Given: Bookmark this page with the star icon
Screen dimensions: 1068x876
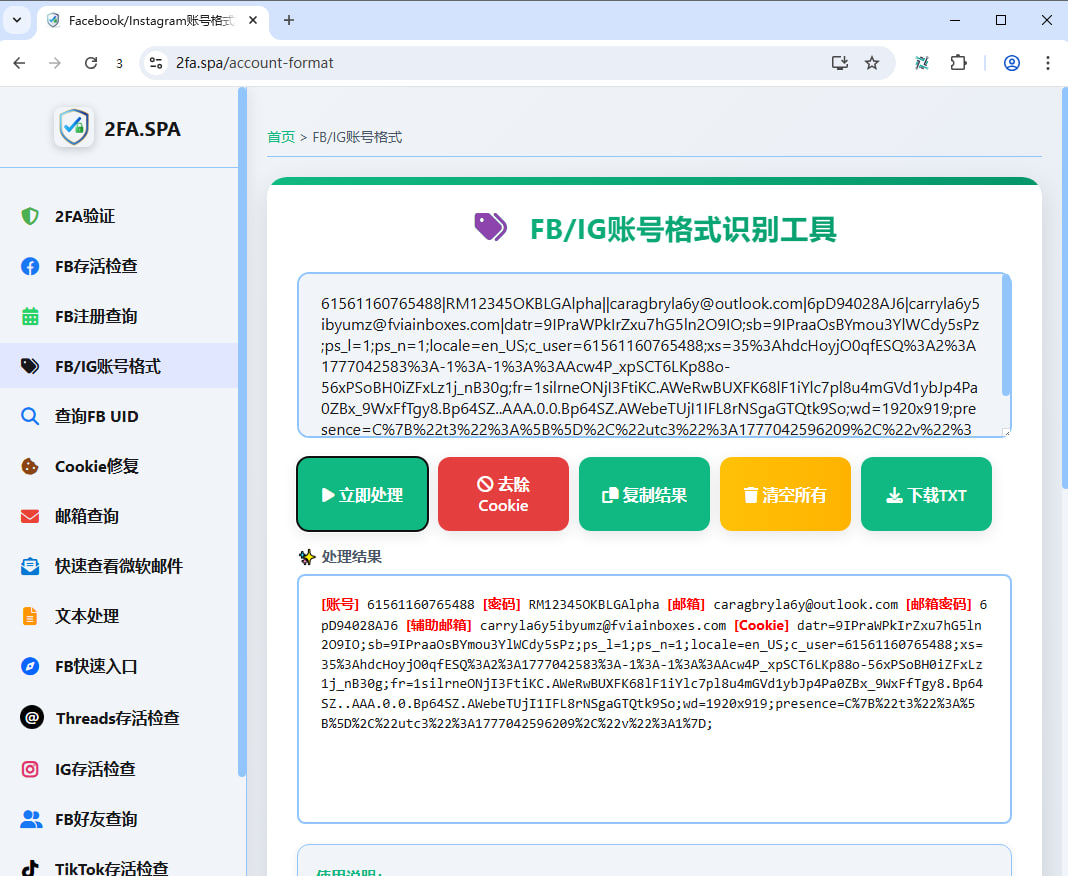Looking at the screenshot, I should [x=872, y=63].
